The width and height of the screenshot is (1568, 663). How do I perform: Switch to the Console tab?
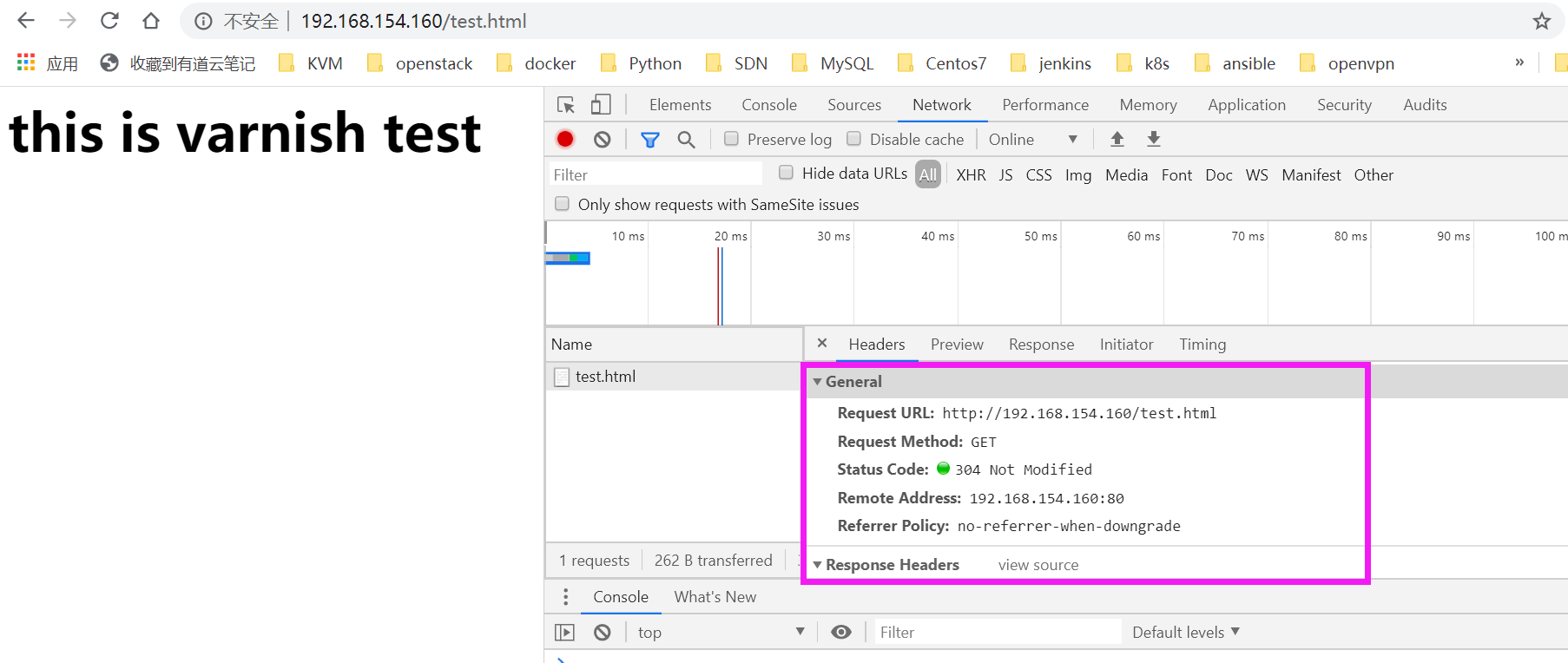(x=769, y=105)
